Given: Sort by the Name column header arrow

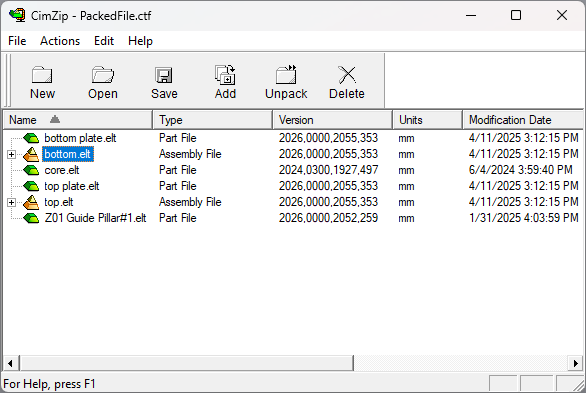Looking at the screenshot, I should [55, 120].
